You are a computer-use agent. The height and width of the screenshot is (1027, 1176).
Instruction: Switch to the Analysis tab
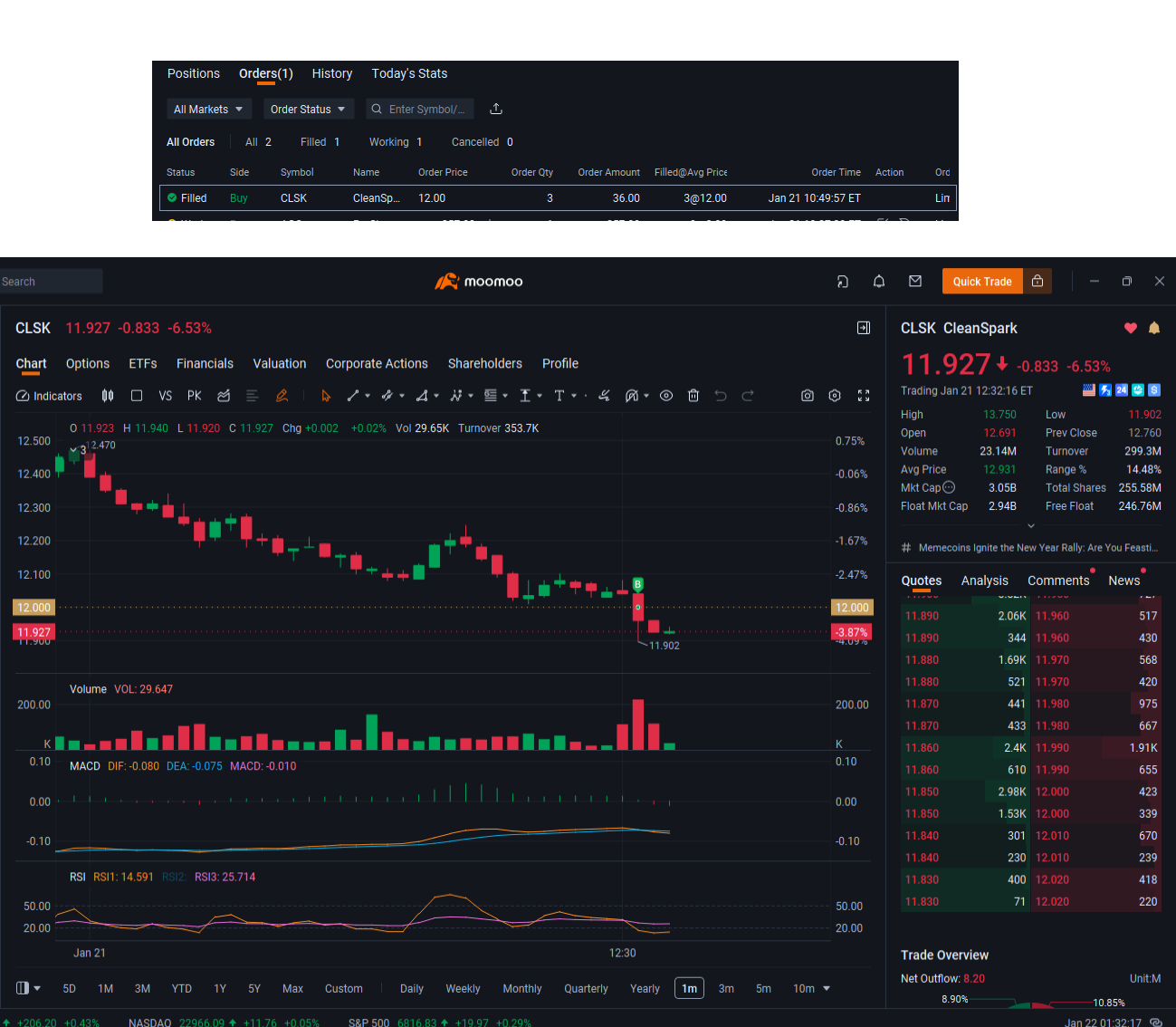985,581
